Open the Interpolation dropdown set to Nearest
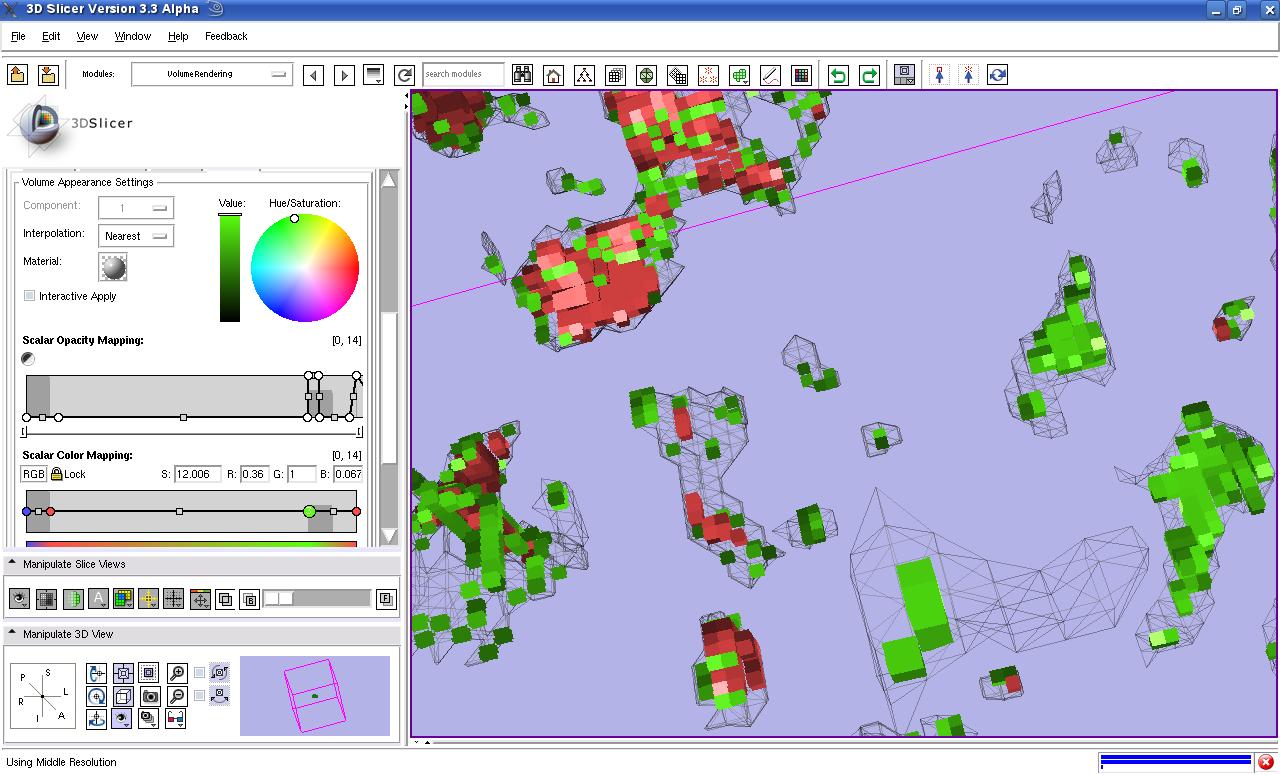The height and width of the screenshot is (775, 1280). [x=136, y=236]
